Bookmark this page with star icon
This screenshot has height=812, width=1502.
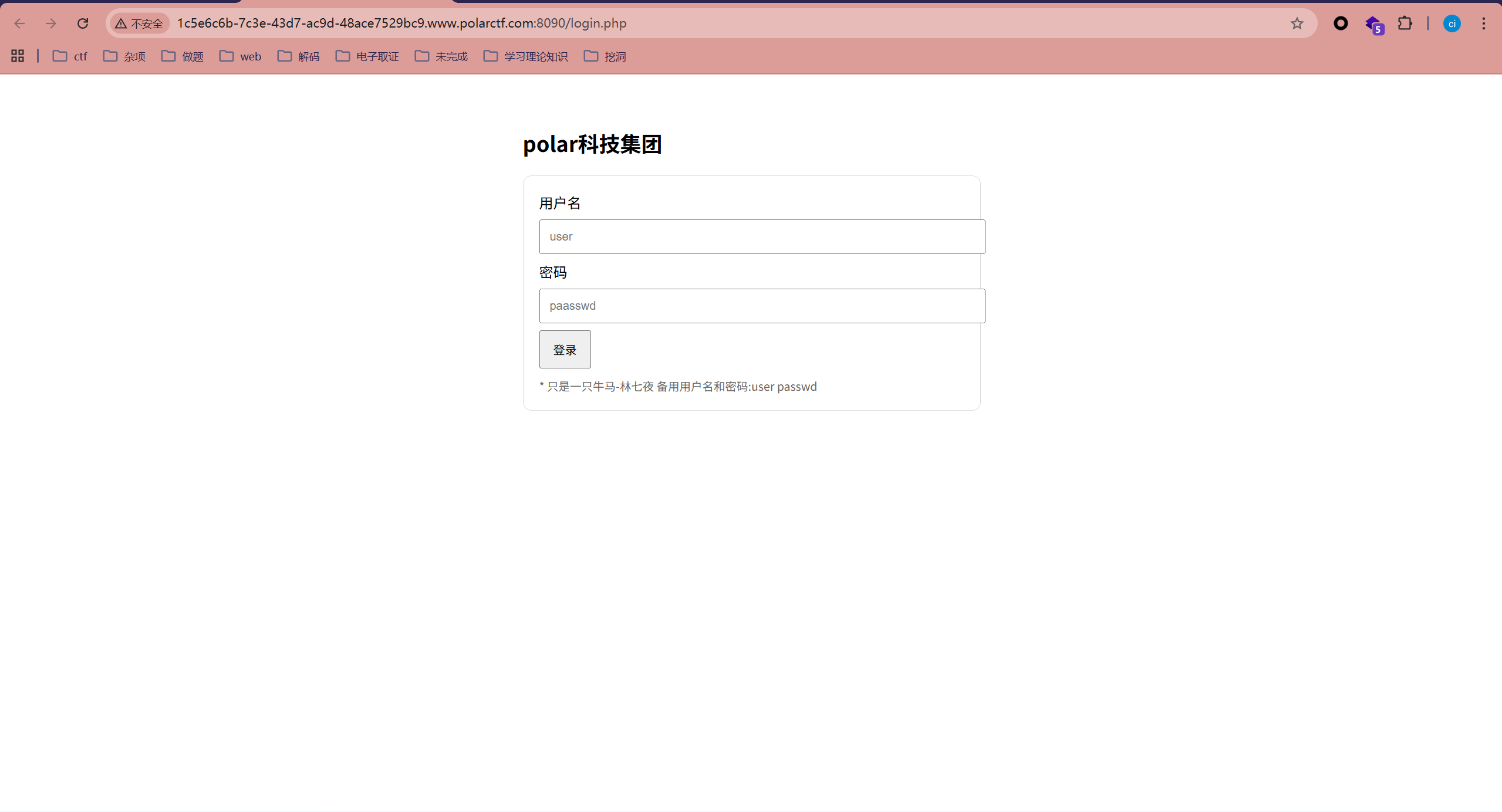(x=1297, y=23)
